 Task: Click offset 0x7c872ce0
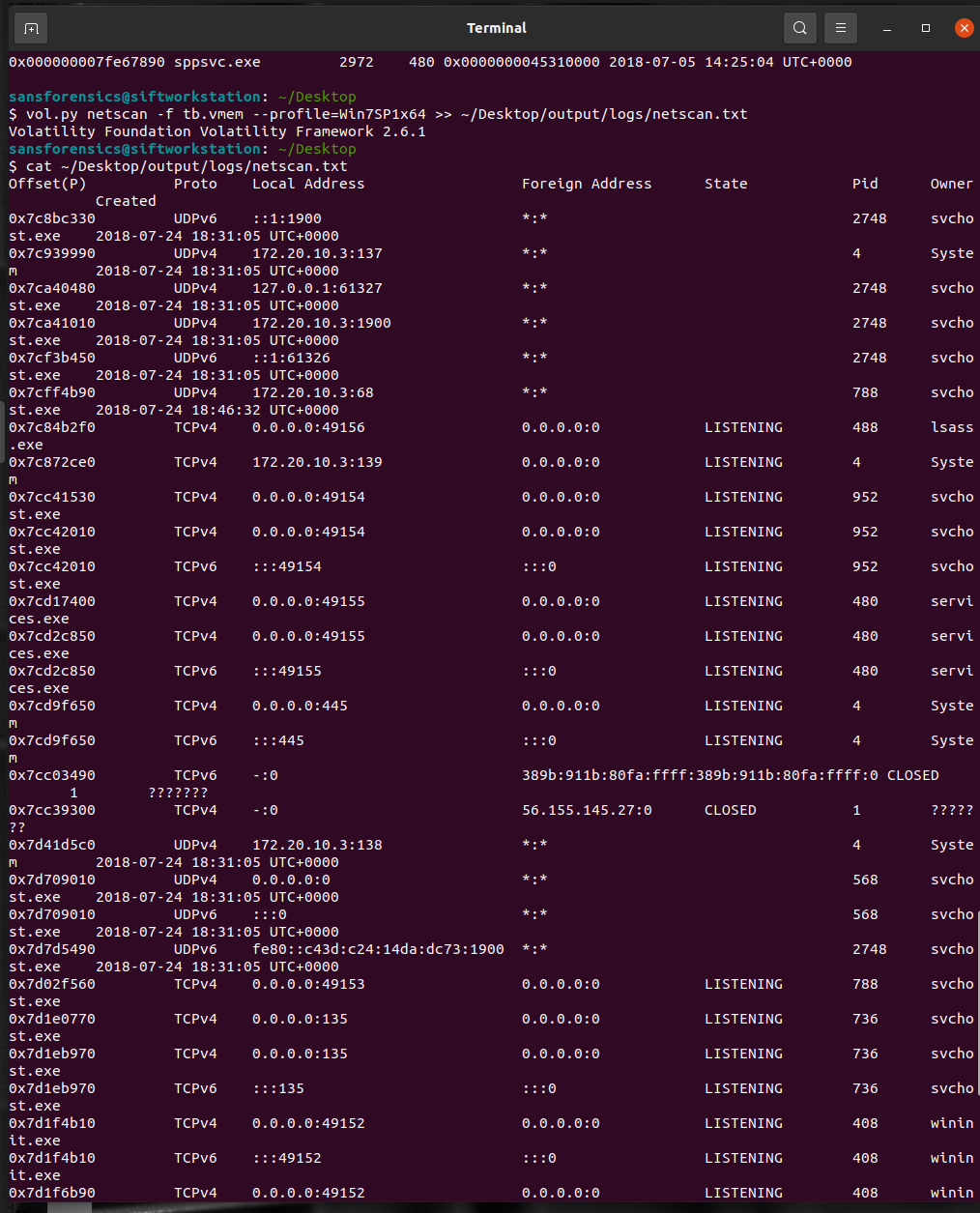click(x=52, y=462)
